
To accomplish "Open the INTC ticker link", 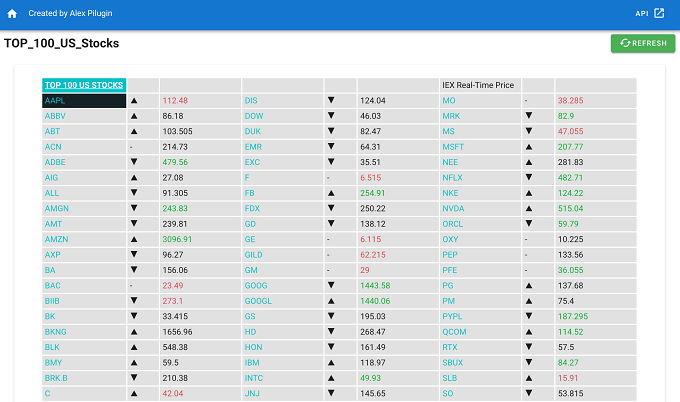I will 254,378.
